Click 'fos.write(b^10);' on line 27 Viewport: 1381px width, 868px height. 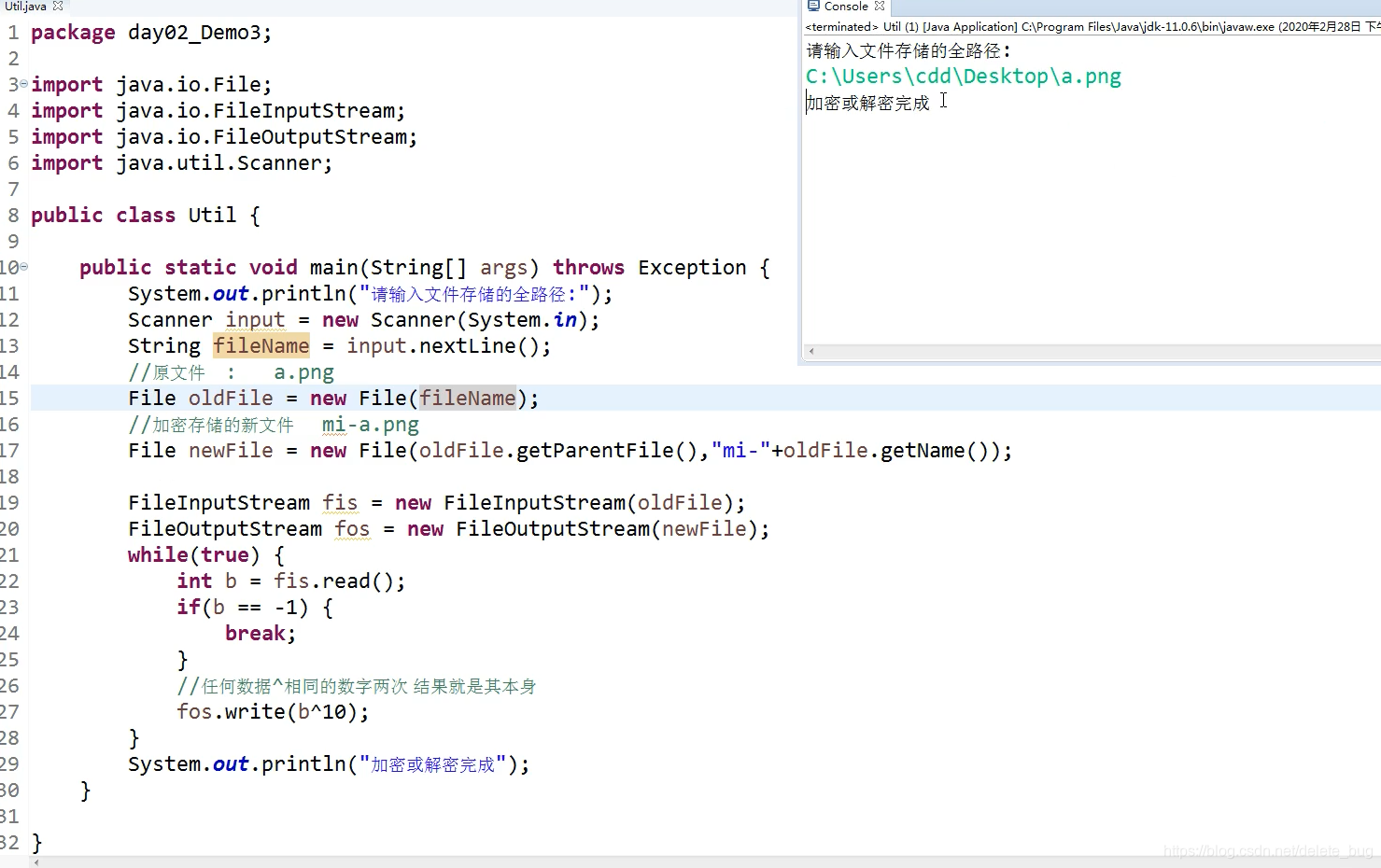tap(273, 712)
